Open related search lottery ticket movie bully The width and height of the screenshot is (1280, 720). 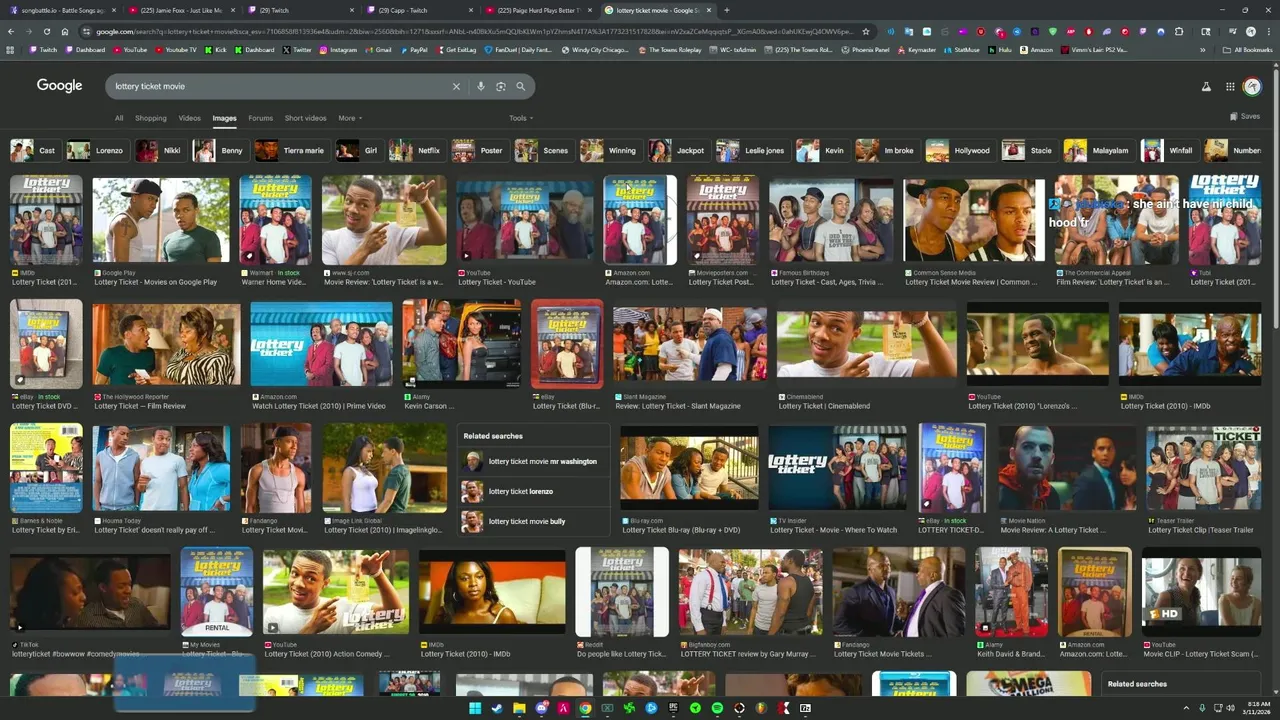click(x=534, y=521)
